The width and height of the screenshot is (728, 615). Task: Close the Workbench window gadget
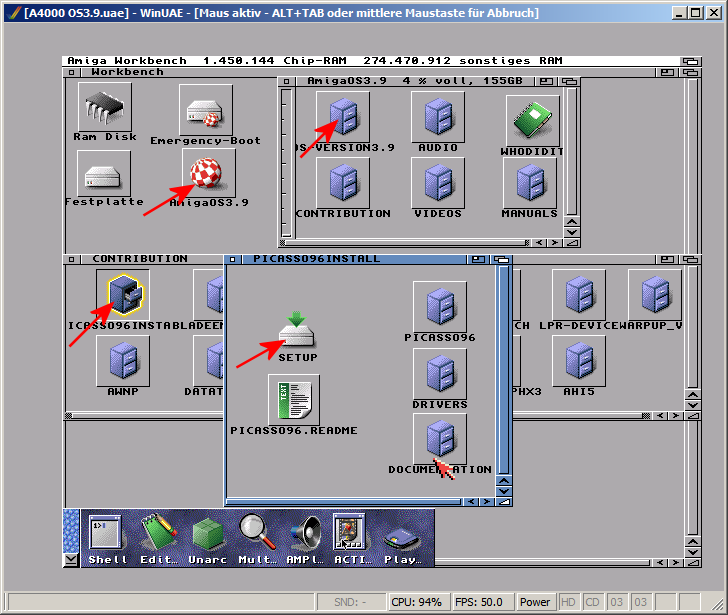pyautogui.click(x=71, y=72)
